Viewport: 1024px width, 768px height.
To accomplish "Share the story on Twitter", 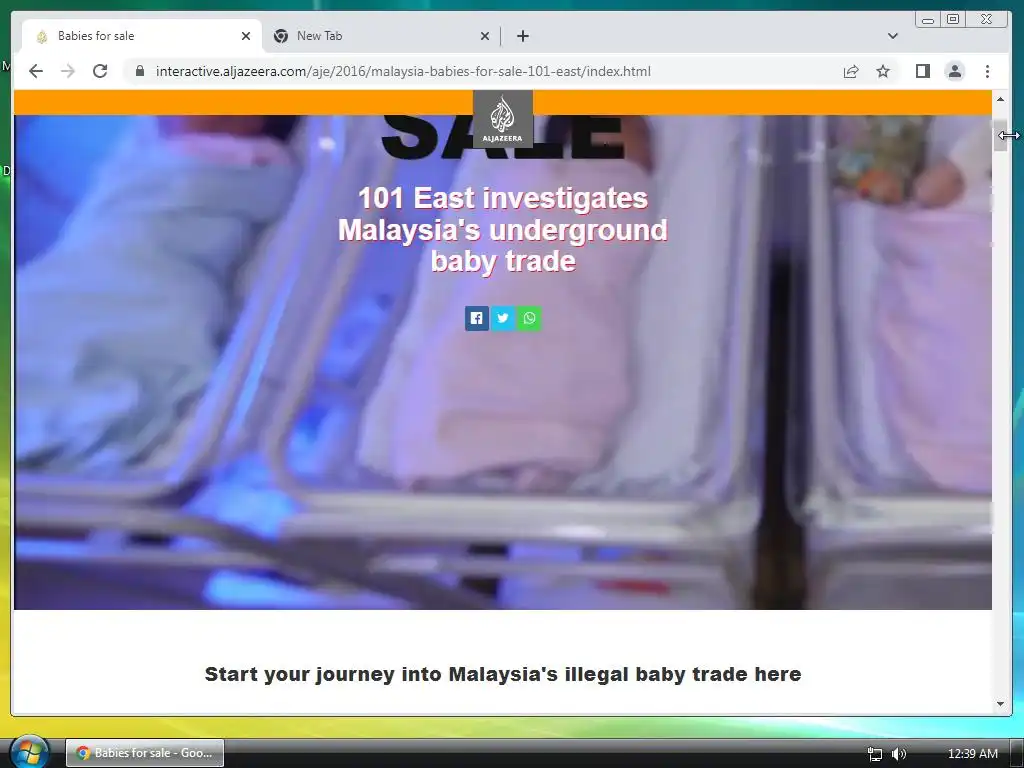I will coord(502,318).
